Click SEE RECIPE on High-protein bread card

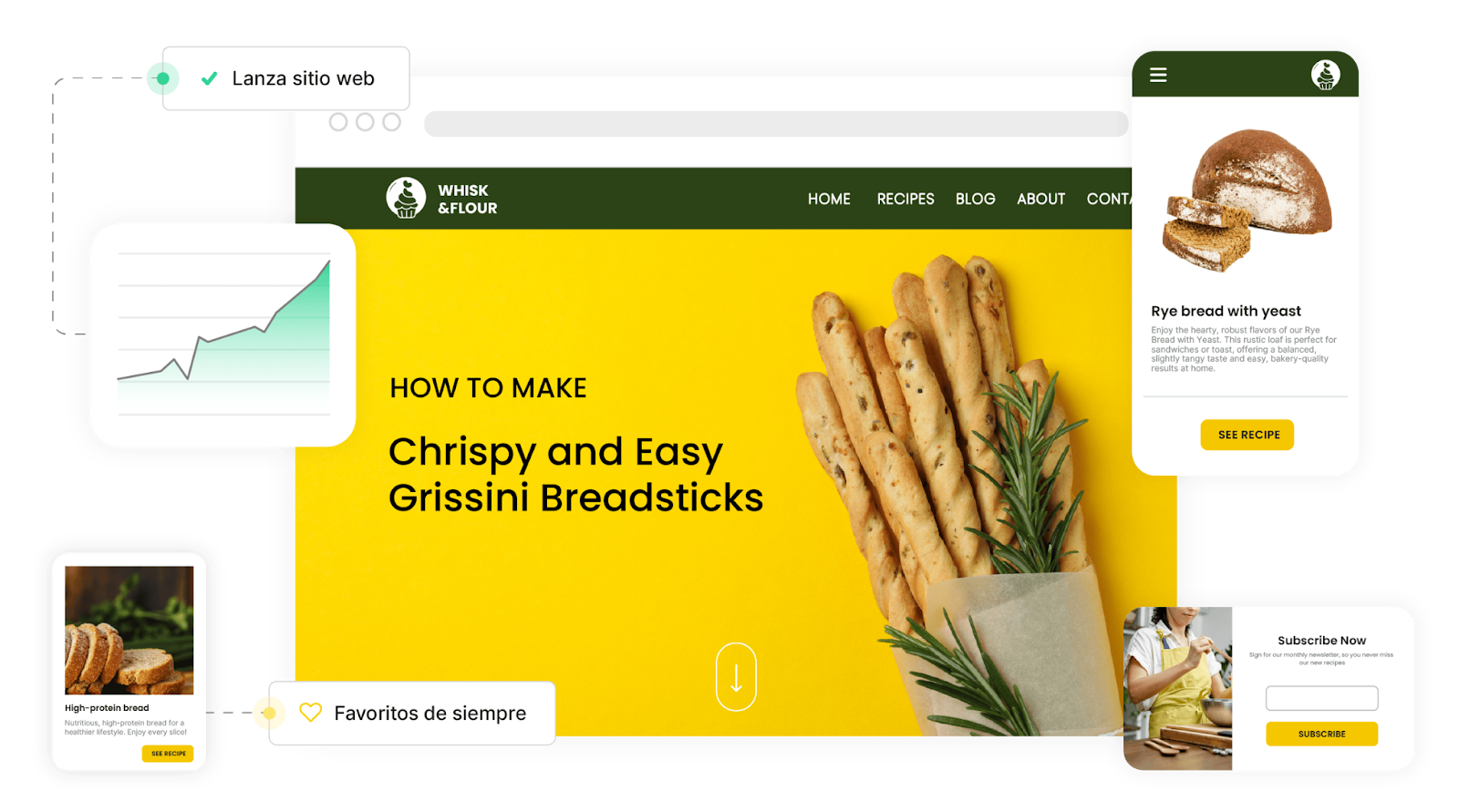pyautogui.click(x=168, y=754)
